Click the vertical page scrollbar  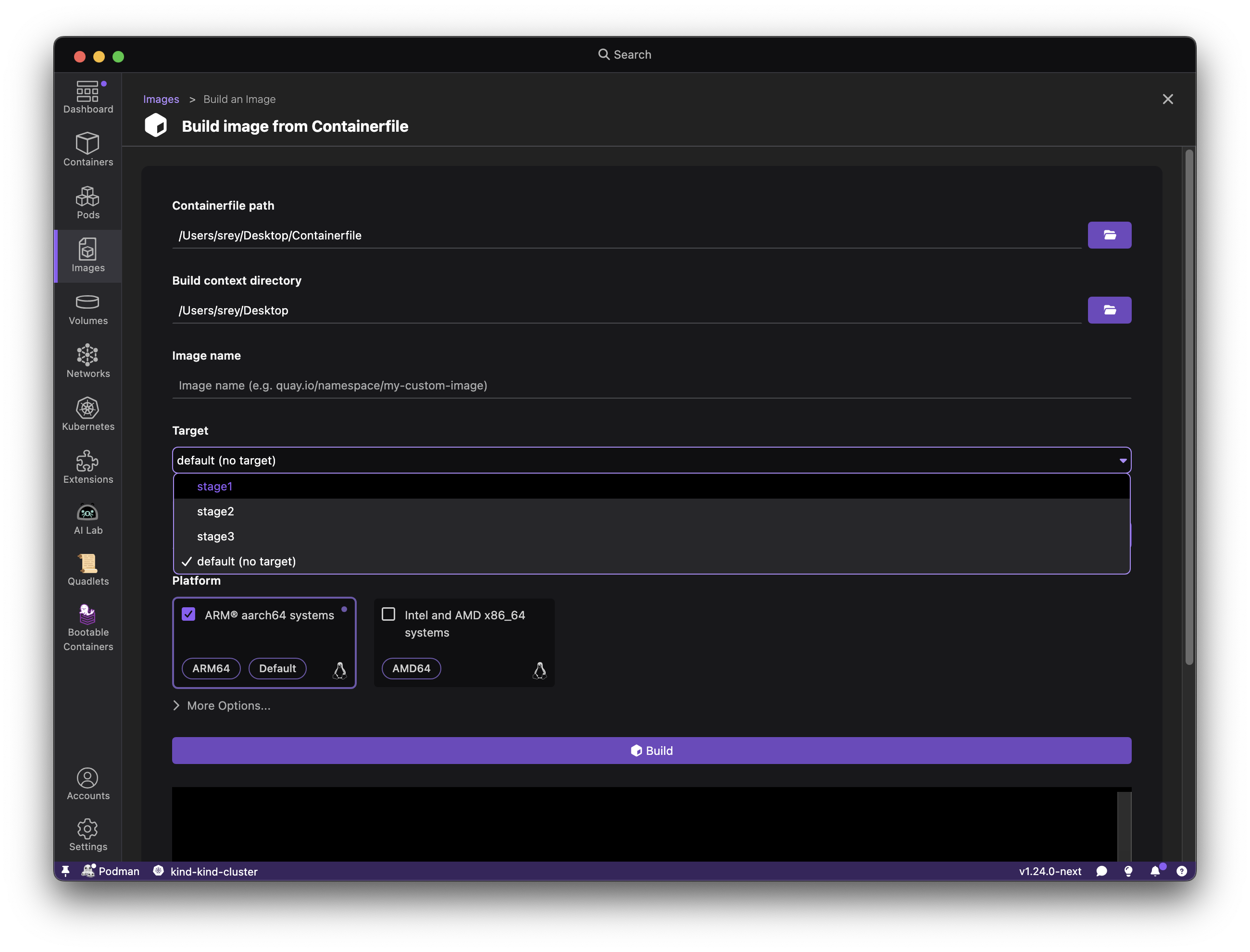1189,408
